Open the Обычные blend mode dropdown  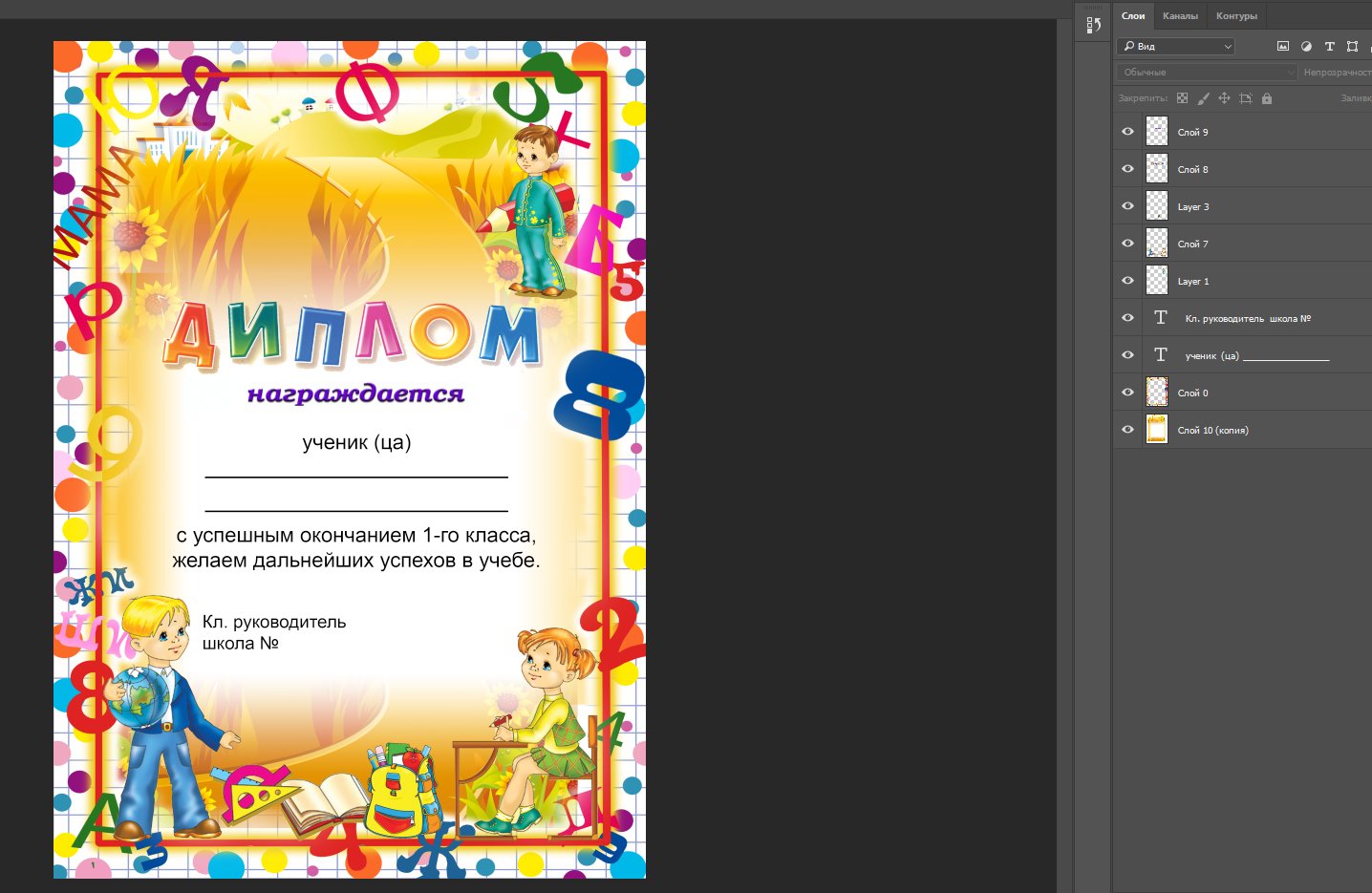(1207, 72)
